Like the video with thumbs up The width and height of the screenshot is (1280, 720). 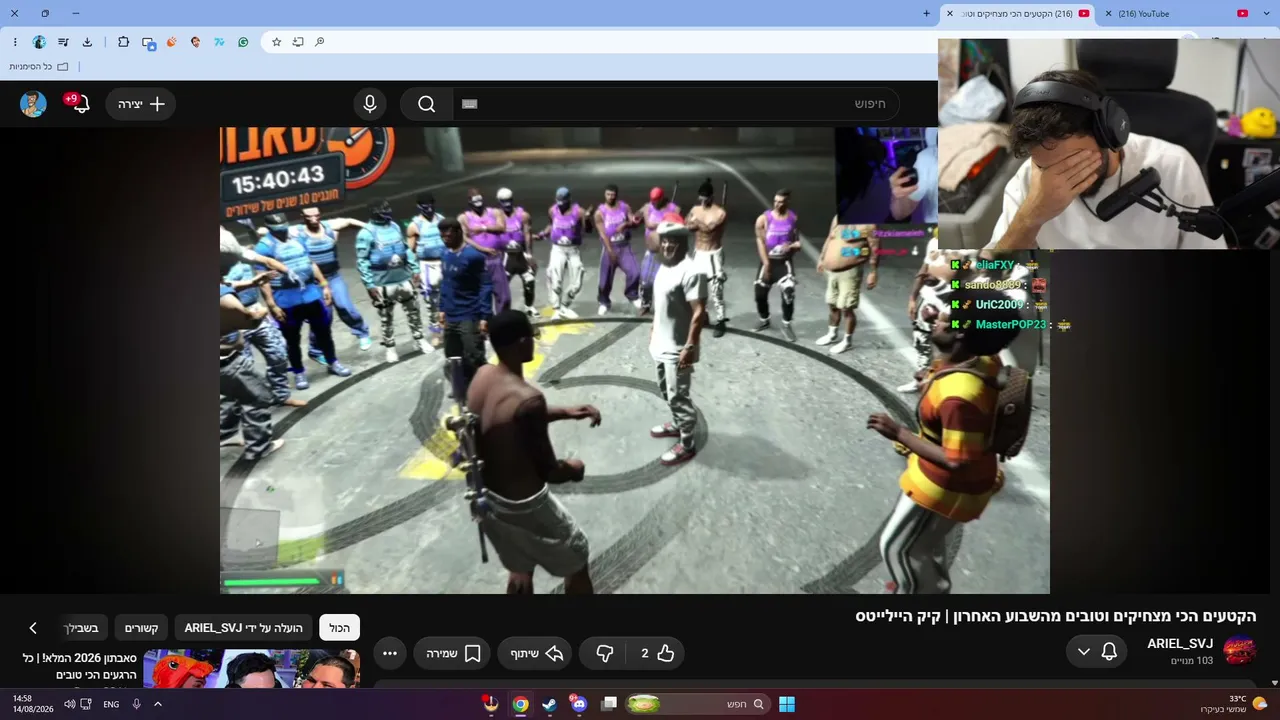(x=656, y=653)
